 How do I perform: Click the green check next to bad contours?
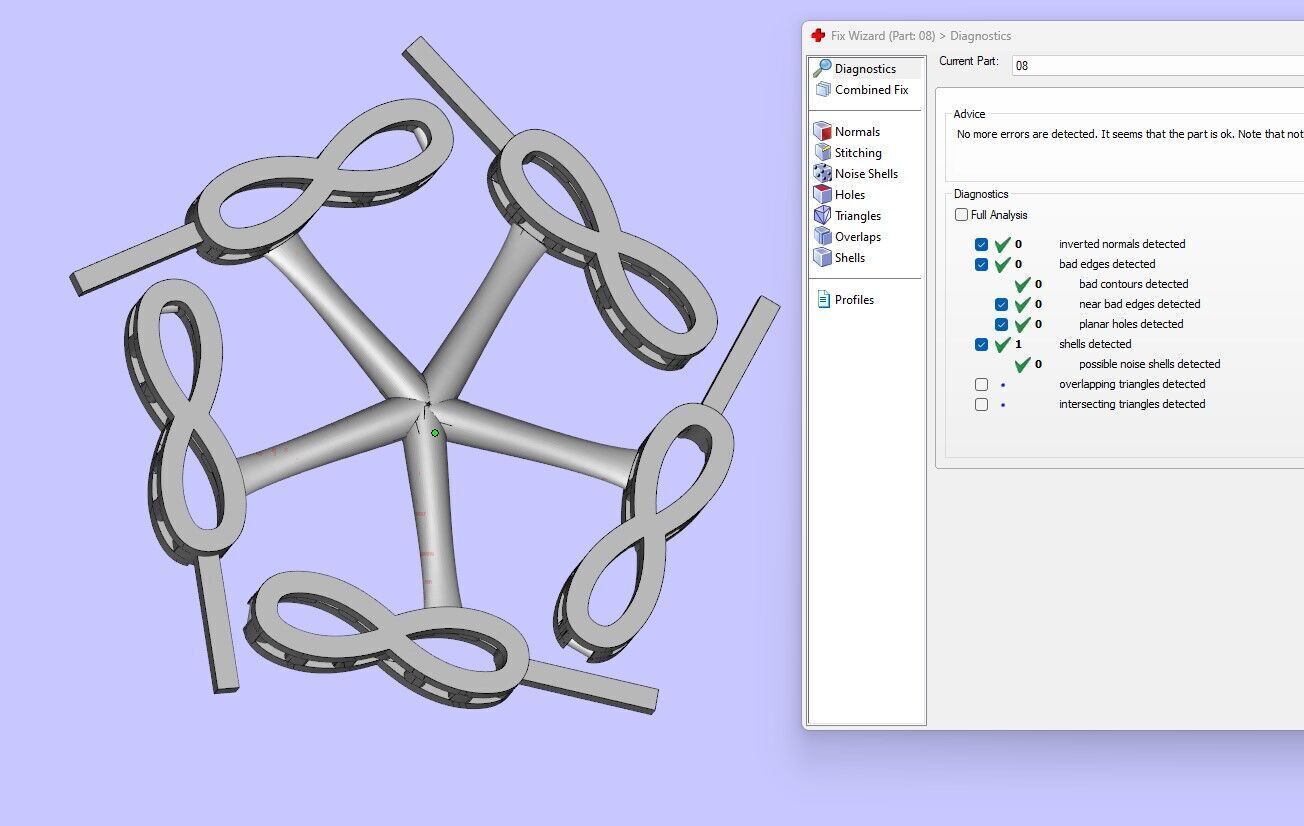1023,284
